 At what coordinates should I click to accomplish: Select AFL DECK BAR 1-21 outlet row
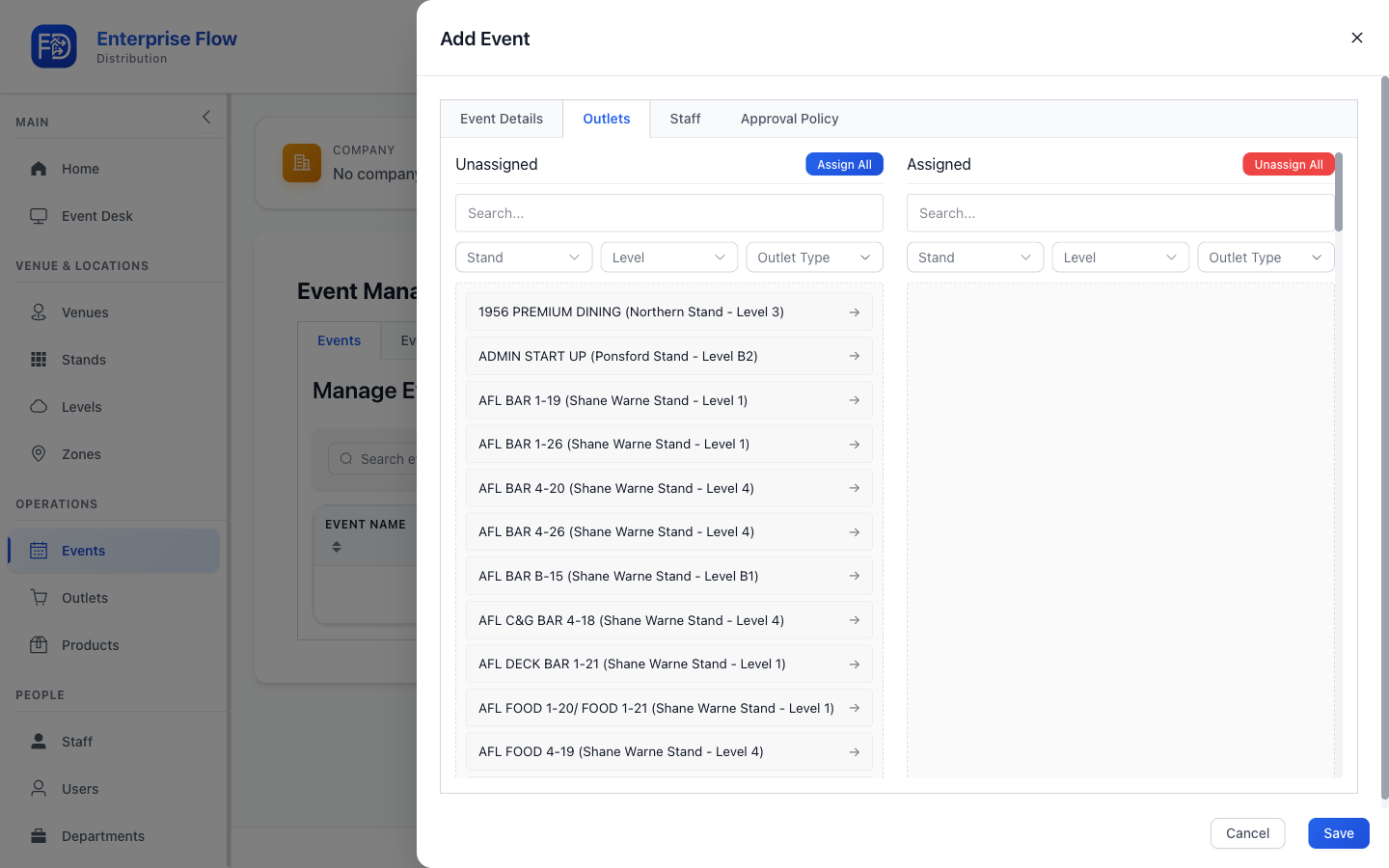coord(669,665)
